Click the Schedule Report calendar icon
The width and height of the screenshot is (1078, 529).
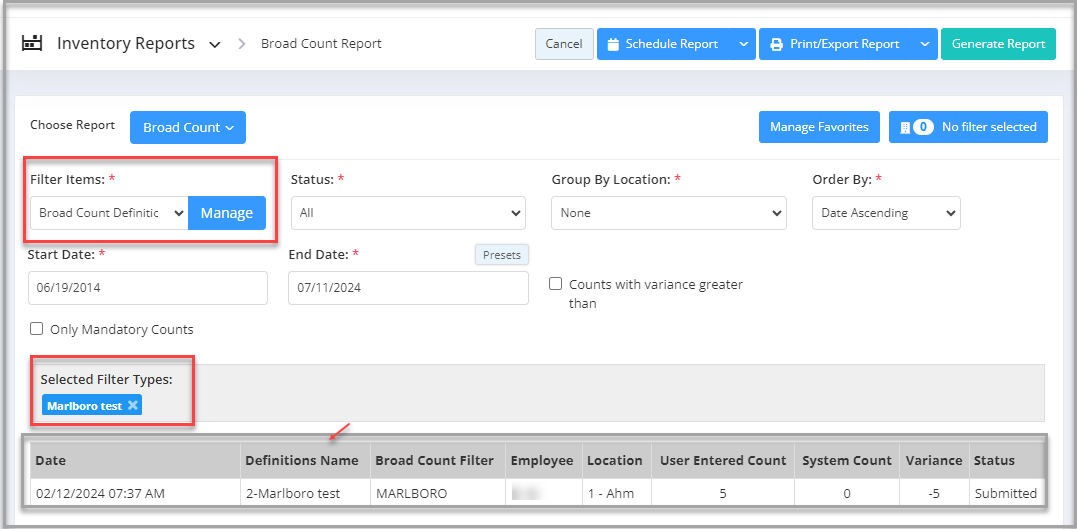613,44
